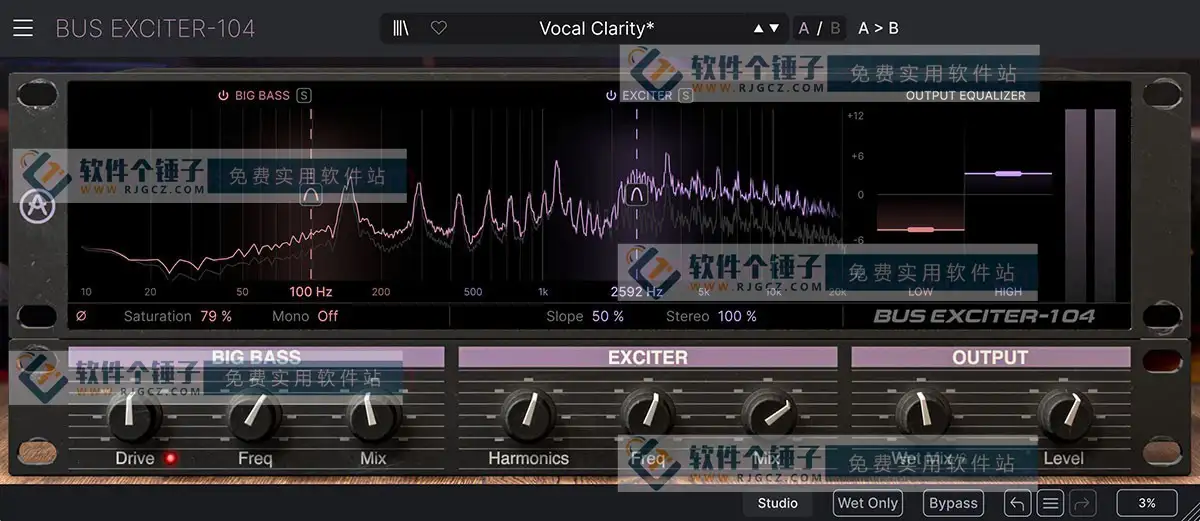This screenshot has width=1200, height=521.
Task: Open the Vocal Clarity preset name dropdown
Action: pos(596,28)
